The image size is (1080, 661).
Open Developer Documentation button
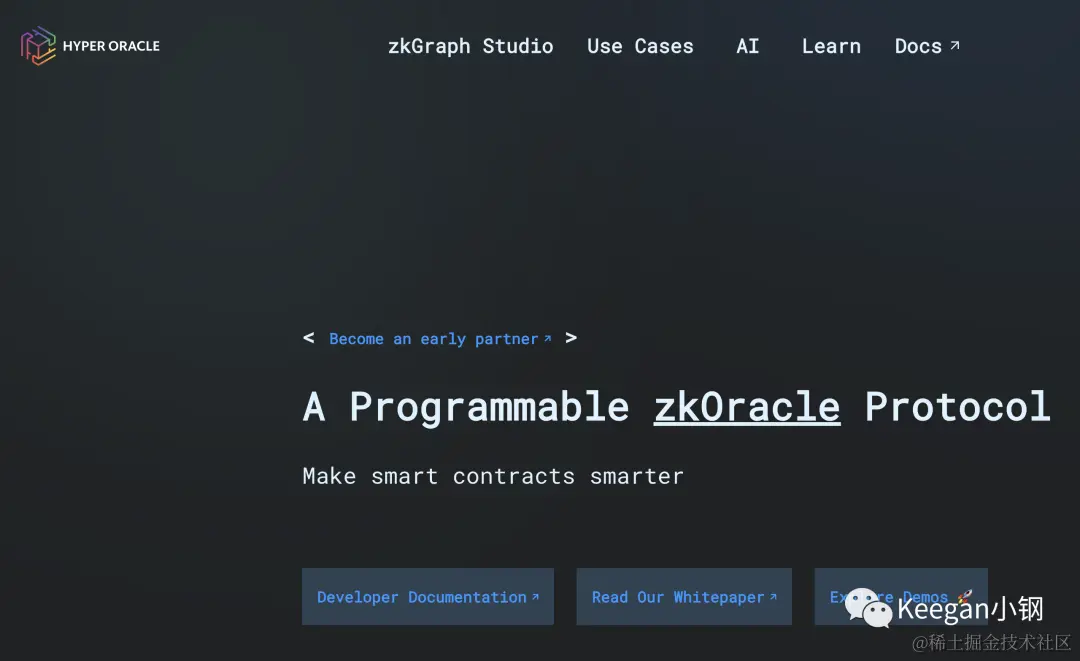tap(428, 597)
